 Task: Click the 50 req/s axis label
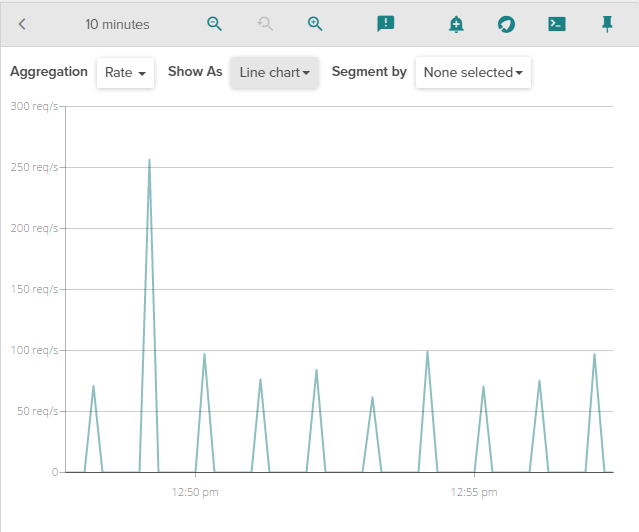tap(37, 411)
